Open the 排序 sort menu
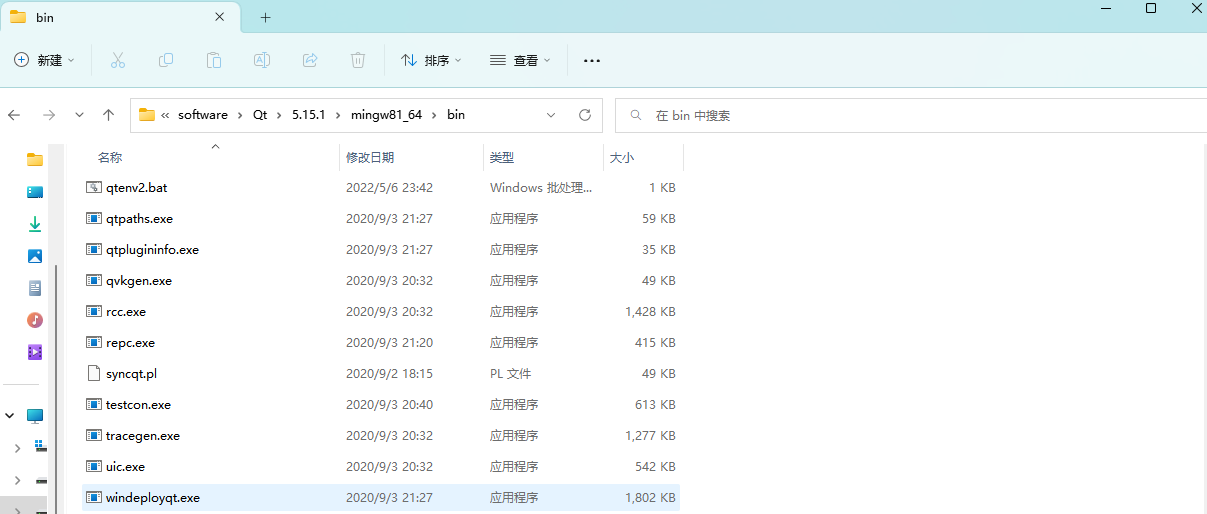The width and height of the screenshot is (1207, 514). pyautogui.click(x=431, y=60)
